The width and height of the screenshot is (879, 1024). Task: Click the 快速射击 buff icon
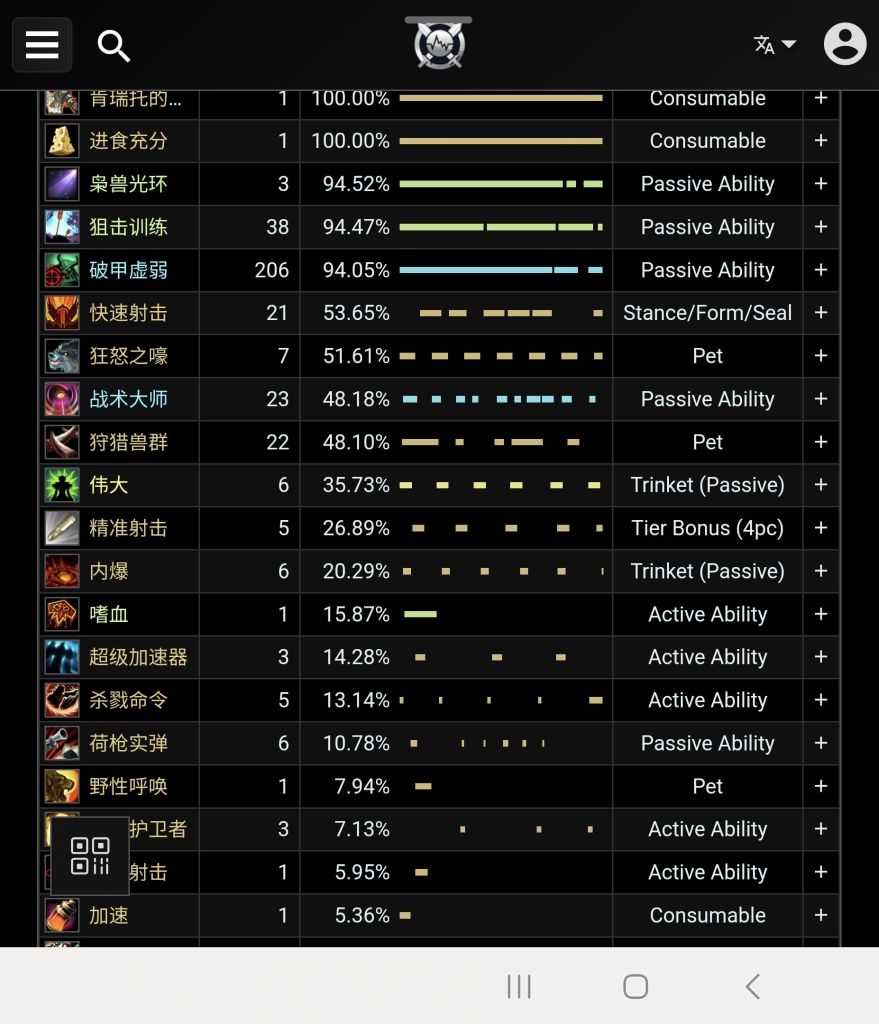coord(62,313)
